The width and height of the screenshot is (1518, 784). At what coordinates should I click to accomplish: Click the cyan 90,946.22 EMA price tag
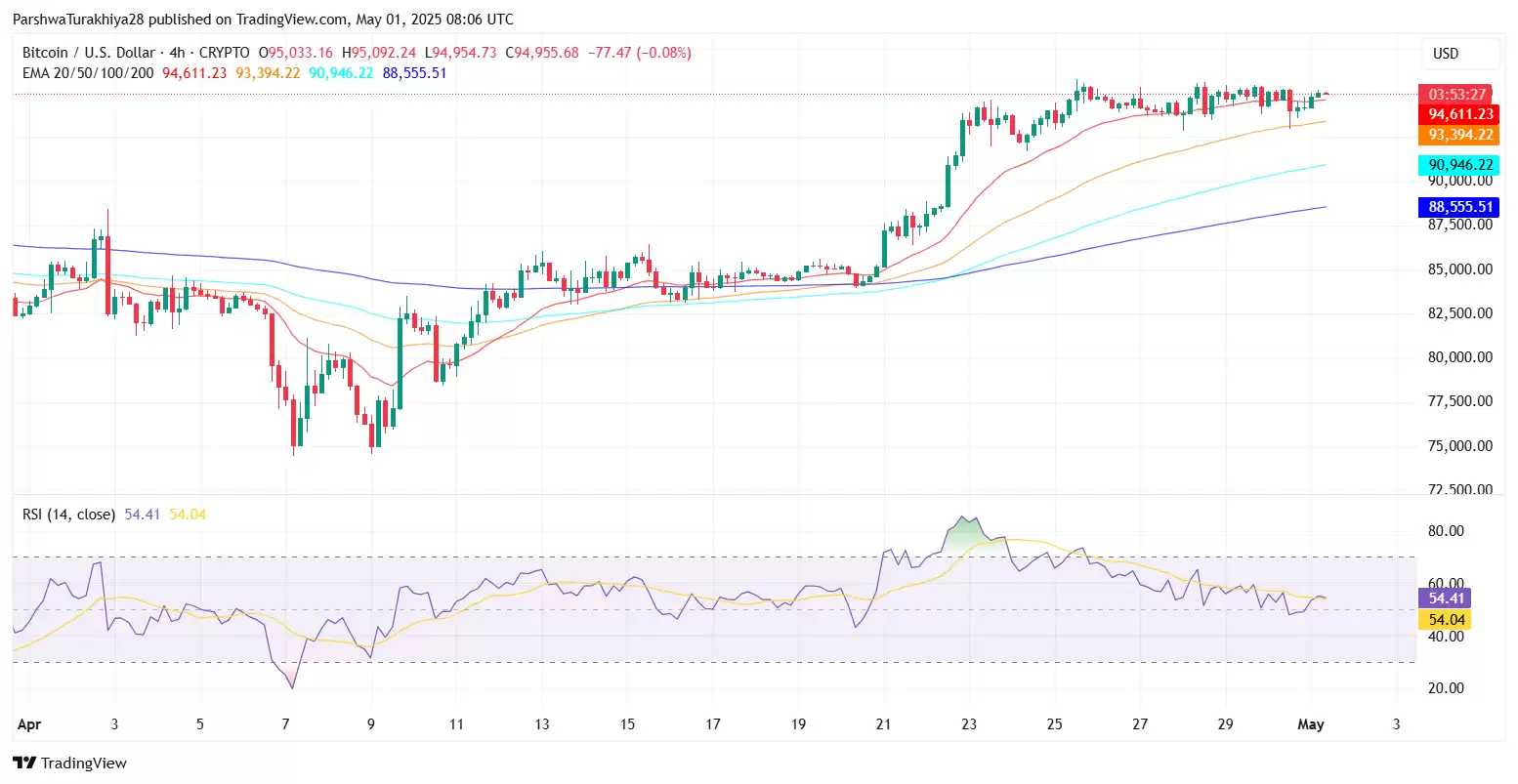[x=1459, y=165]
